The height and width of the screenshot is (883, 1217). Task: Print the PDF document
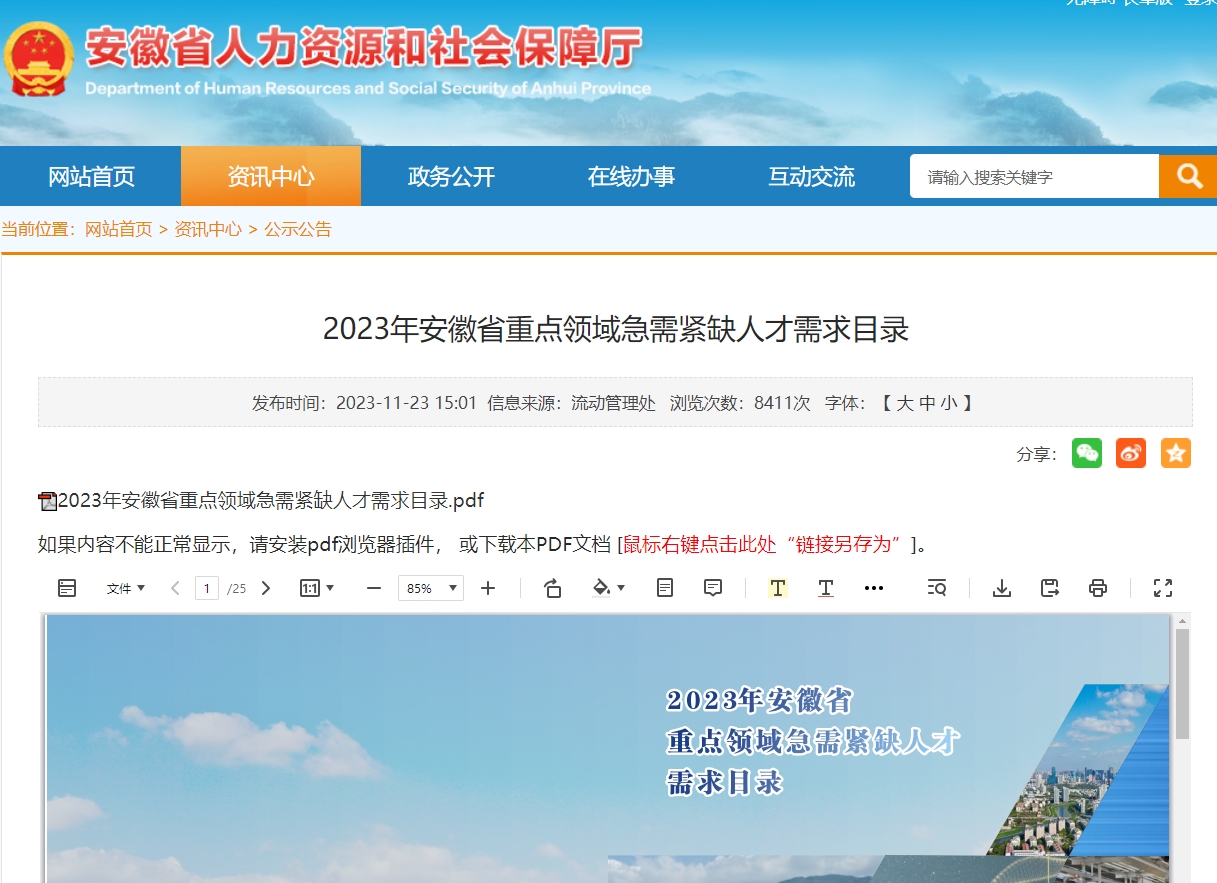[x=1098, y=588]
